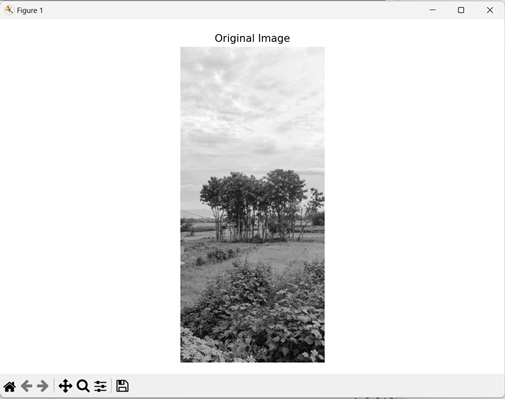Viewport: 505px width, 399px height.
Task: Close the Figure 1 window
Action: 490,10
